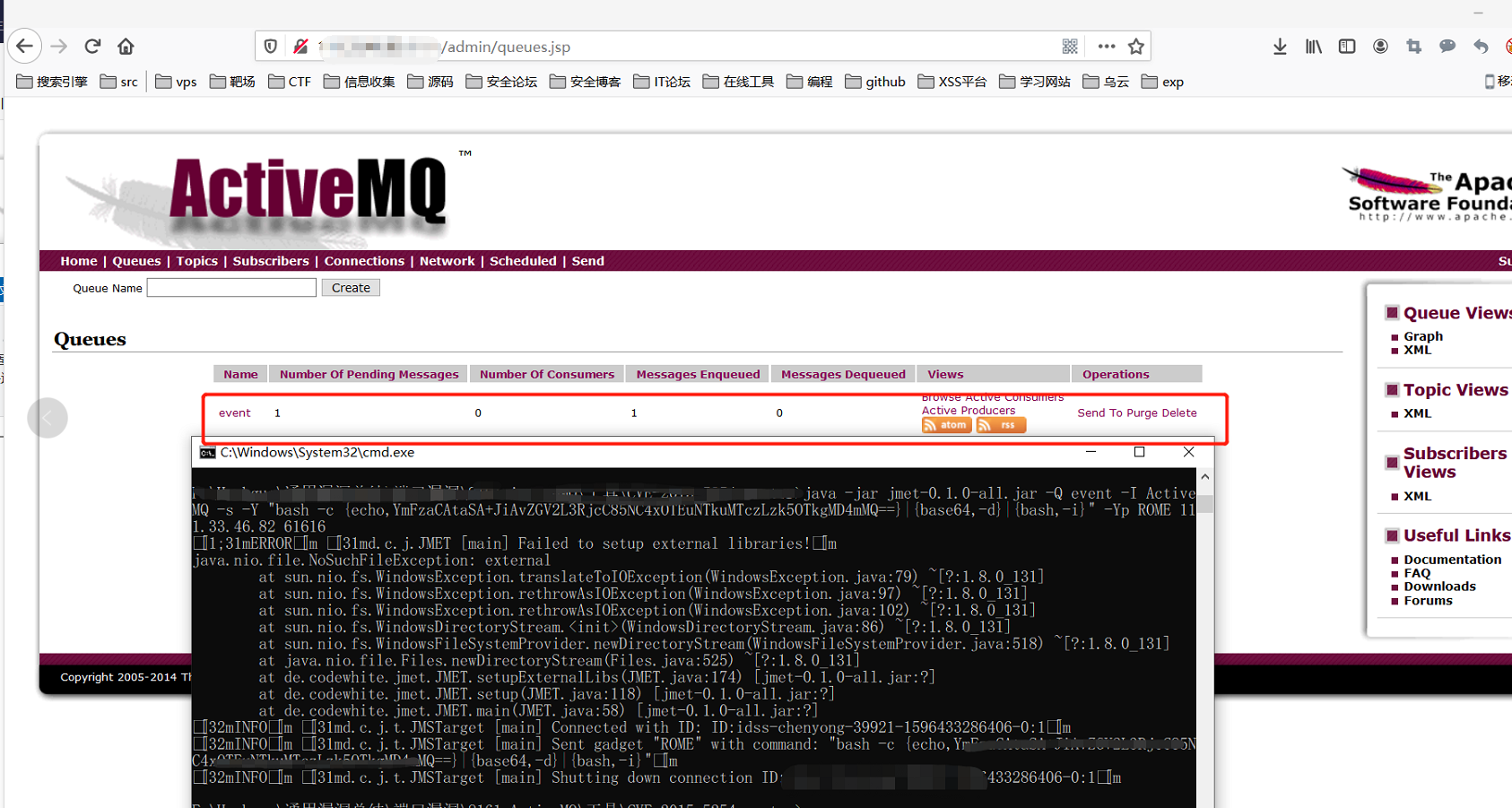This screenshot has width=1512, height=808.
Task: Open the Connections navigation item
Action: 364,261
